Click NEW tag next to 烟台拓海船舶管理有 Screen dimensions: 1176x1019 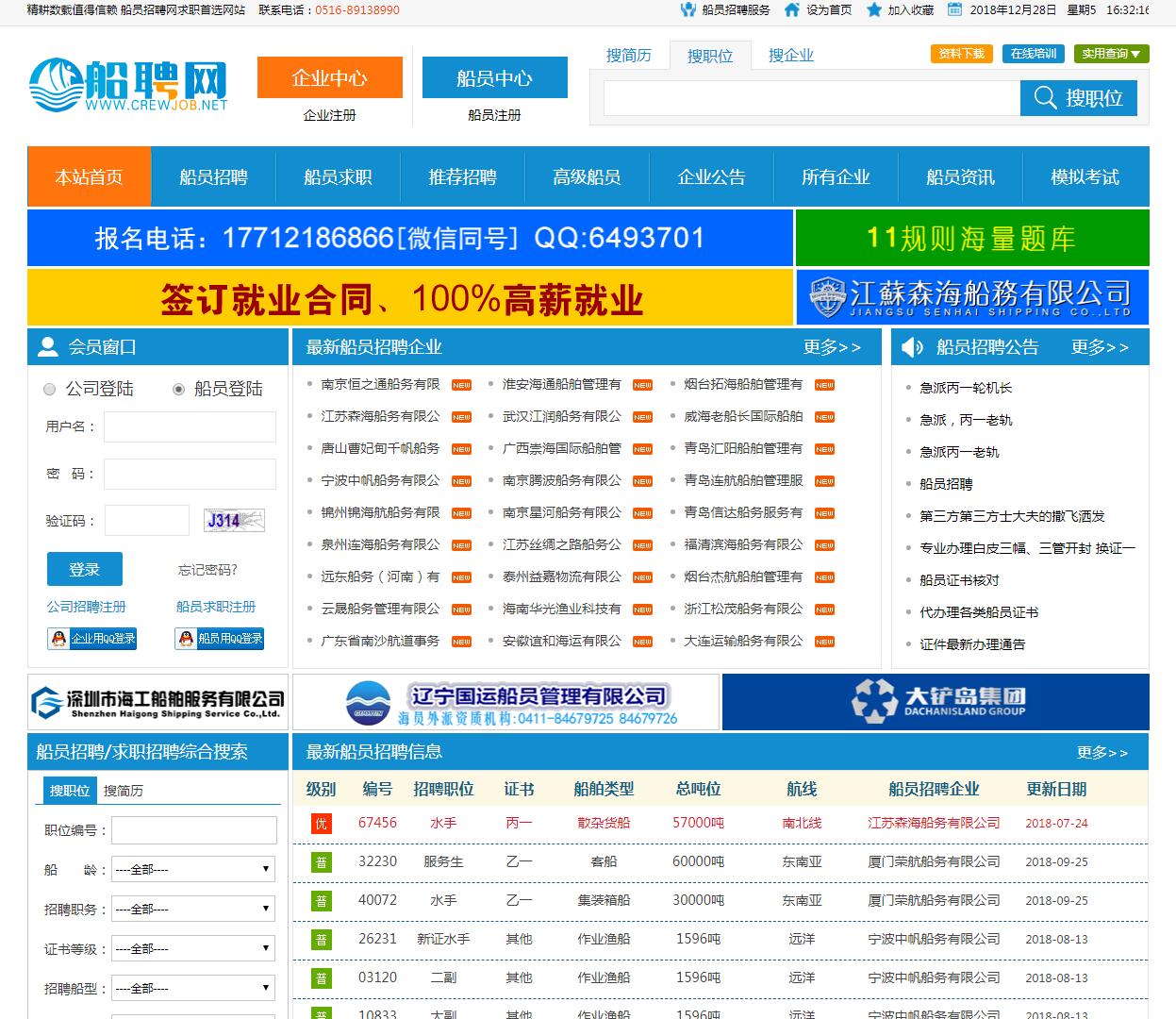tap(824, 385)
